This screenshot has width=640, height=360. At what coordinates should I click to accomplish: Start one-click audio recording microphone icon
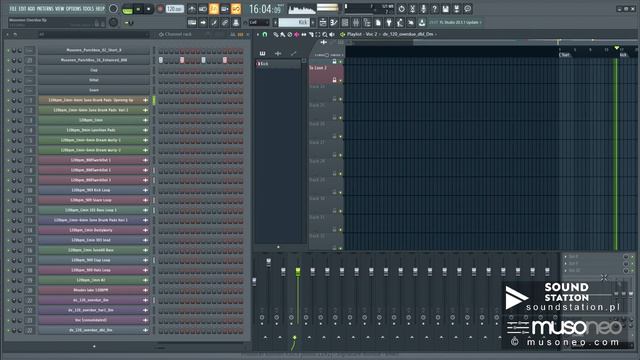pyautogui.click(x=424, y=9)
